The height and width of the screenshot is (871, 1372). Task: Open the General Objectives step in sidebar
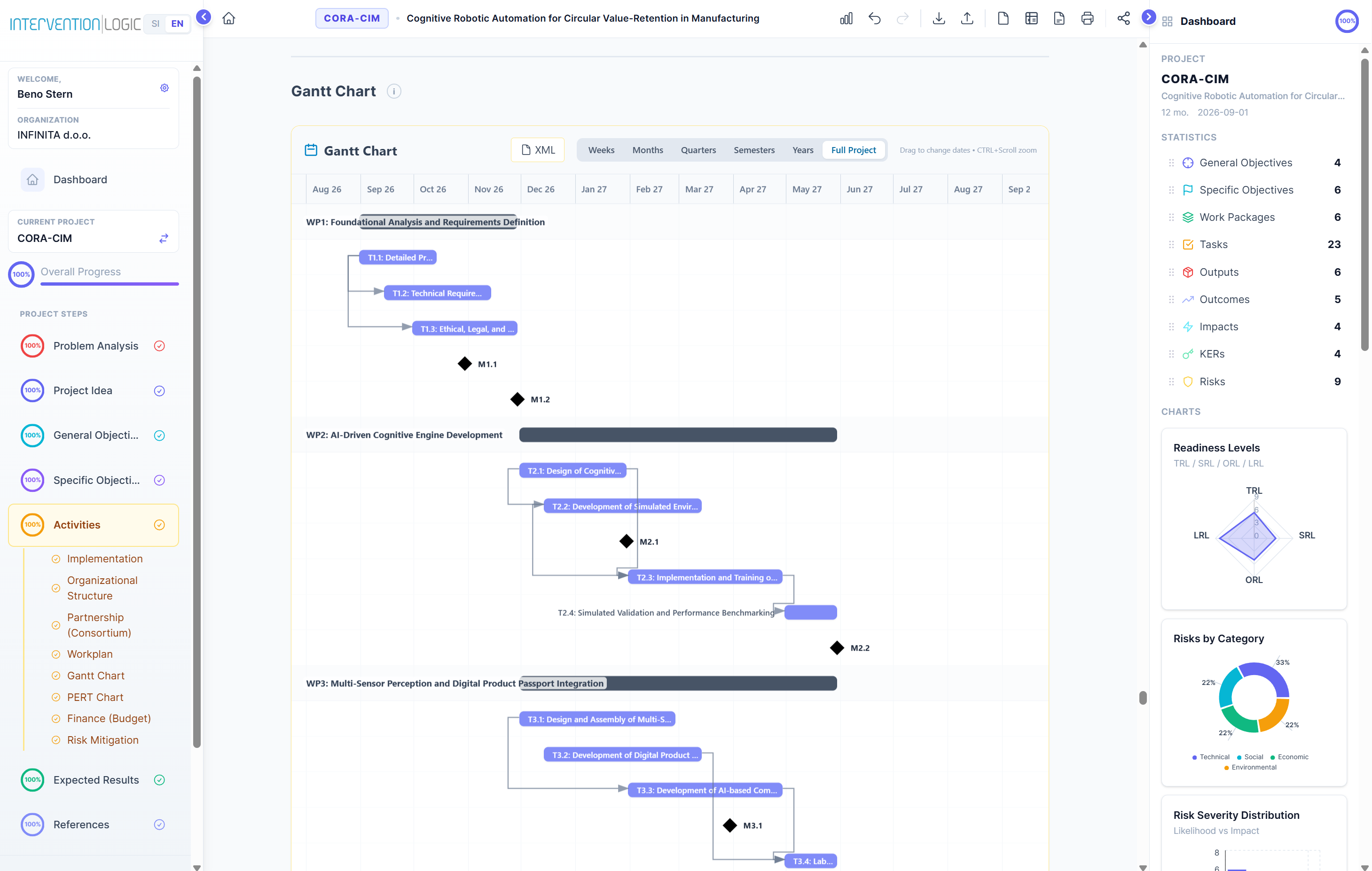click(x=94, y=435)
